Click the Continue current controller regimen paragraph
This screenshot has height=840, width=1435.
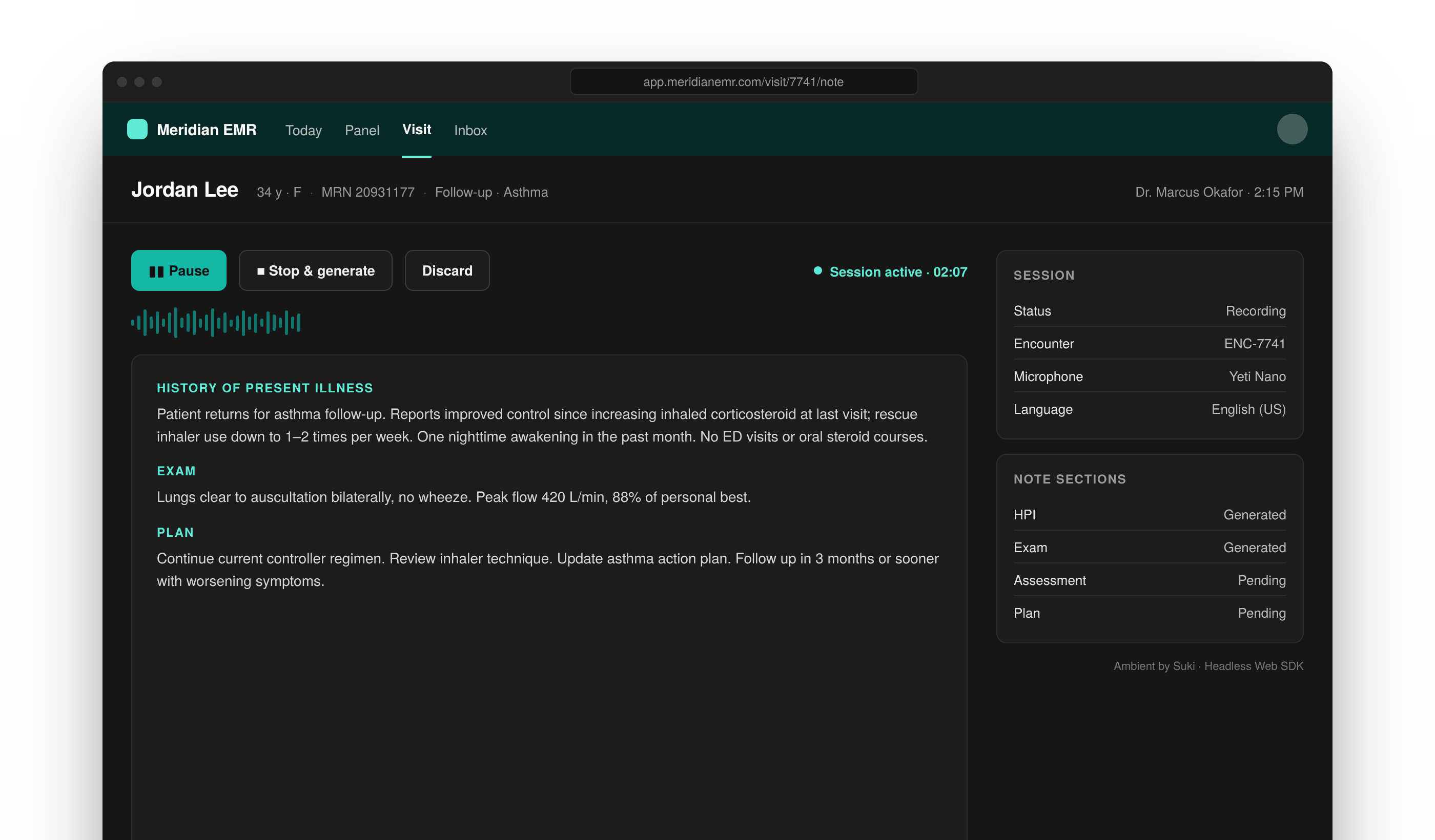tap(548, 570)
